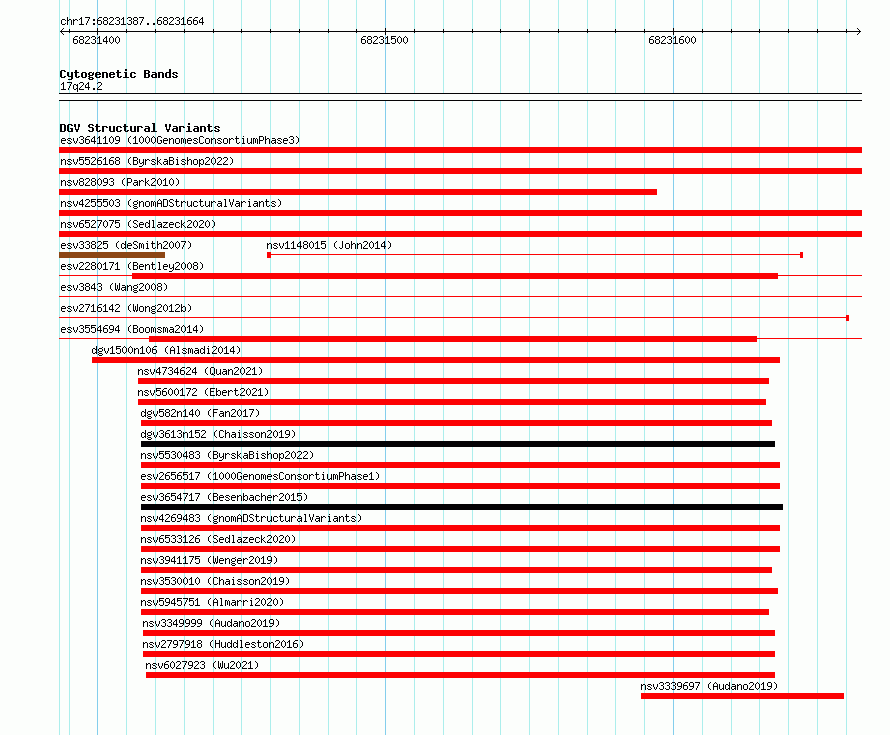Click the DGV Structural Variants track title
The image size is (890, 735).
point(140,128)
